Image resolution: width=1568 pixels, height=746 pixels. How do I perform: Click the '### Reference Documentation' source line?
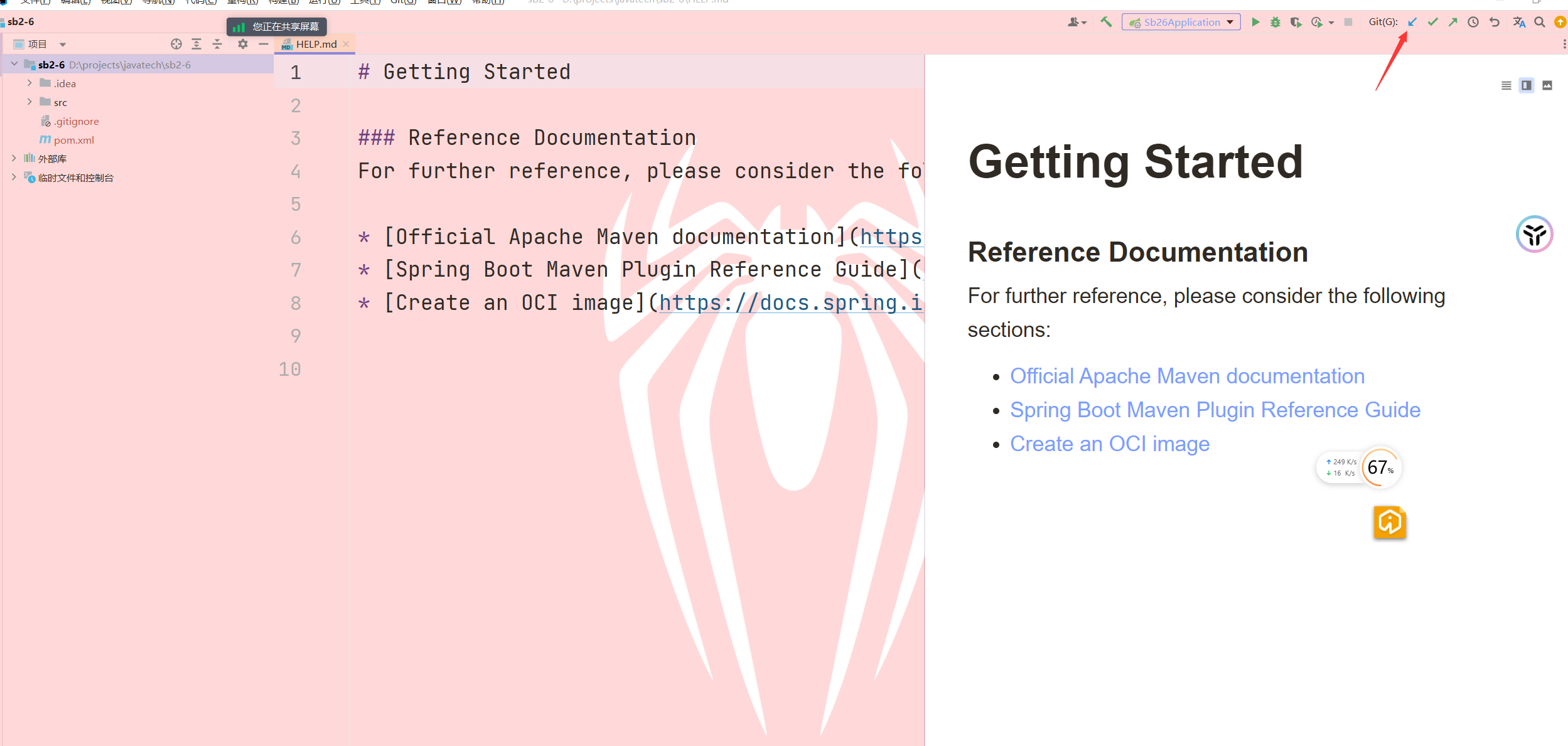[x=527, y=137]
